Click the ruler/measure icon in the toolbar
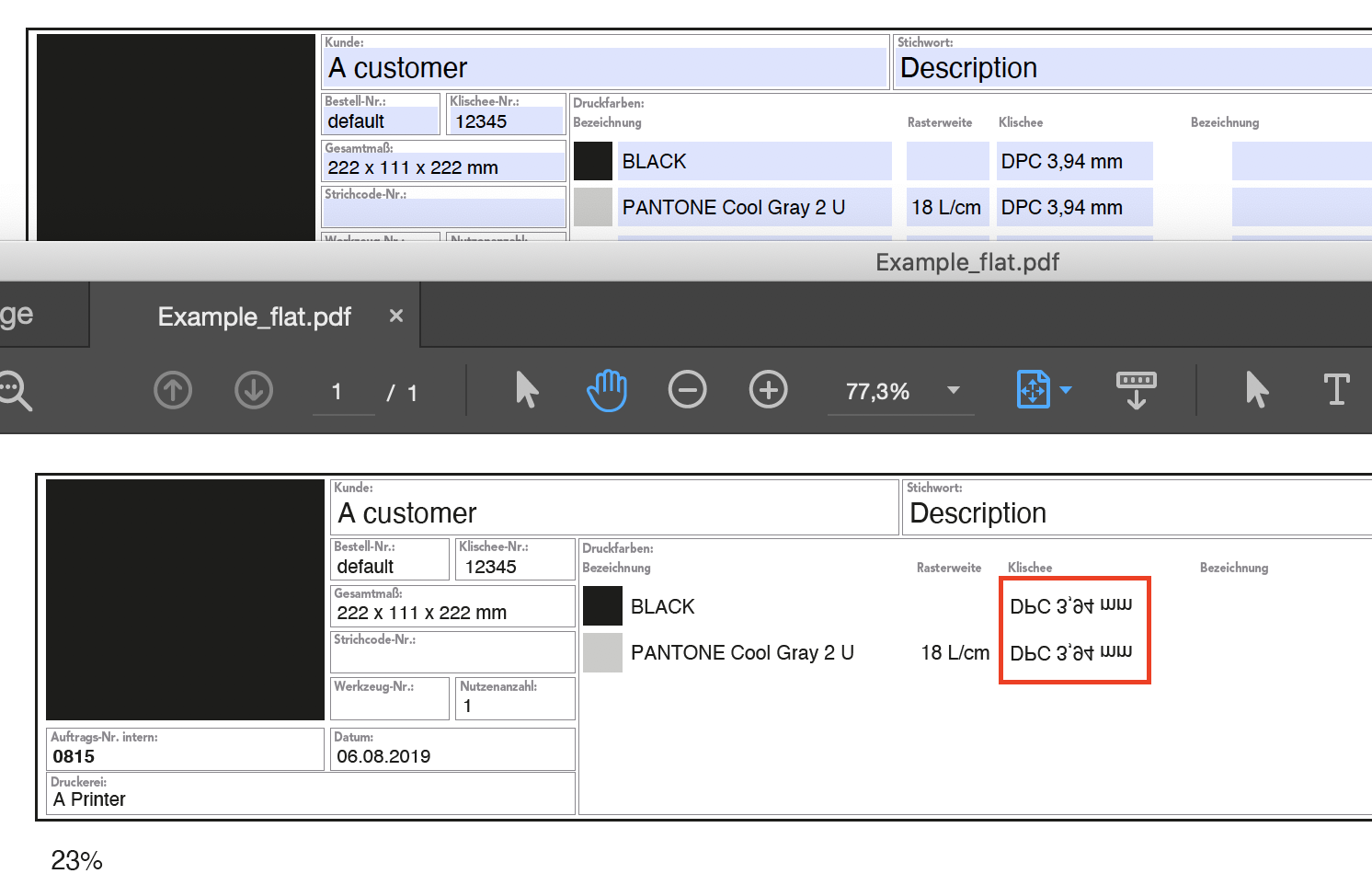The height and width of the screenshot is (885, 1372). point(1135,390)
